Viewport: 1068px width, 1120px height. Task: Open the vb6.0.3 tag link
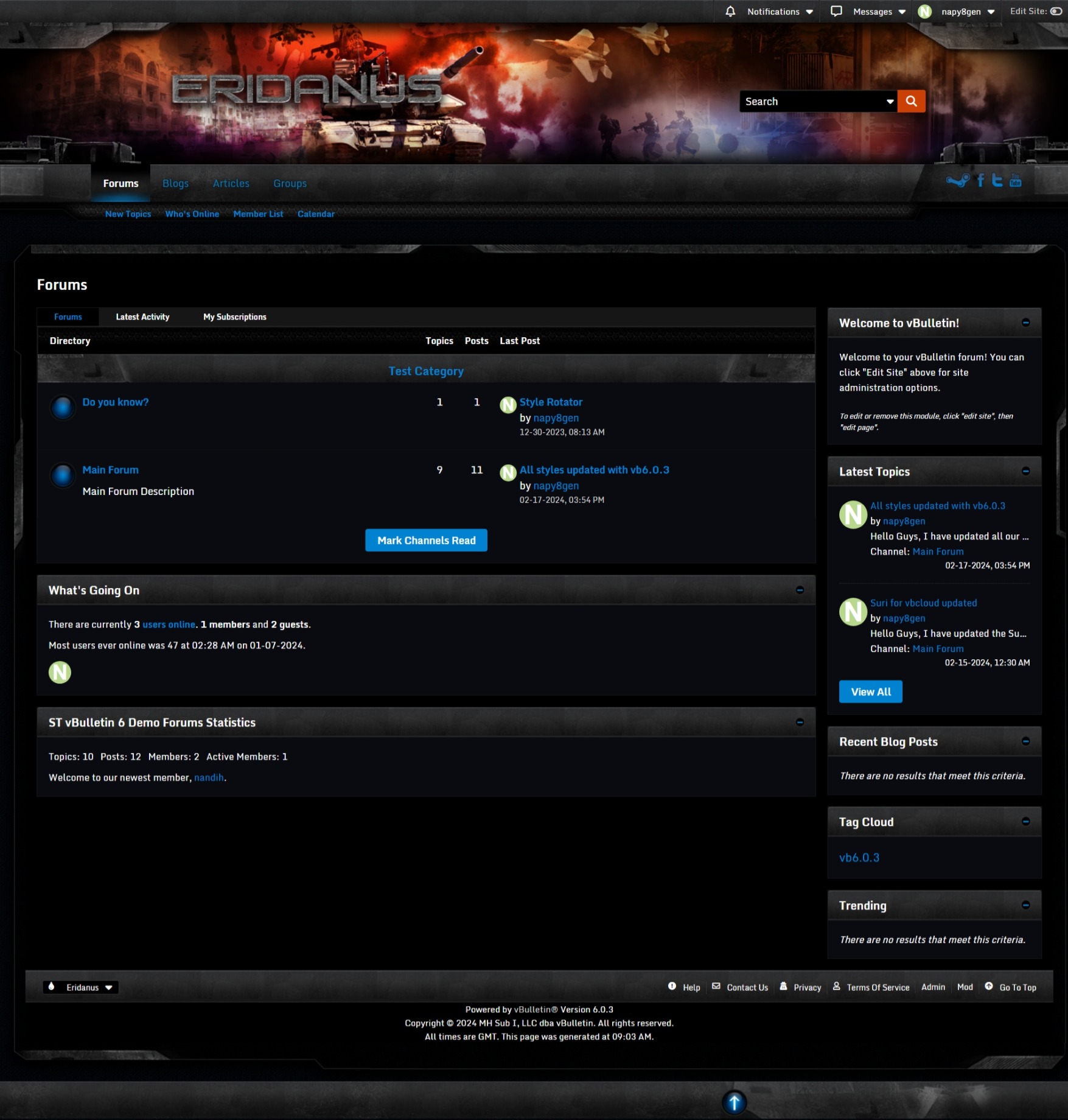coord(859,857)
